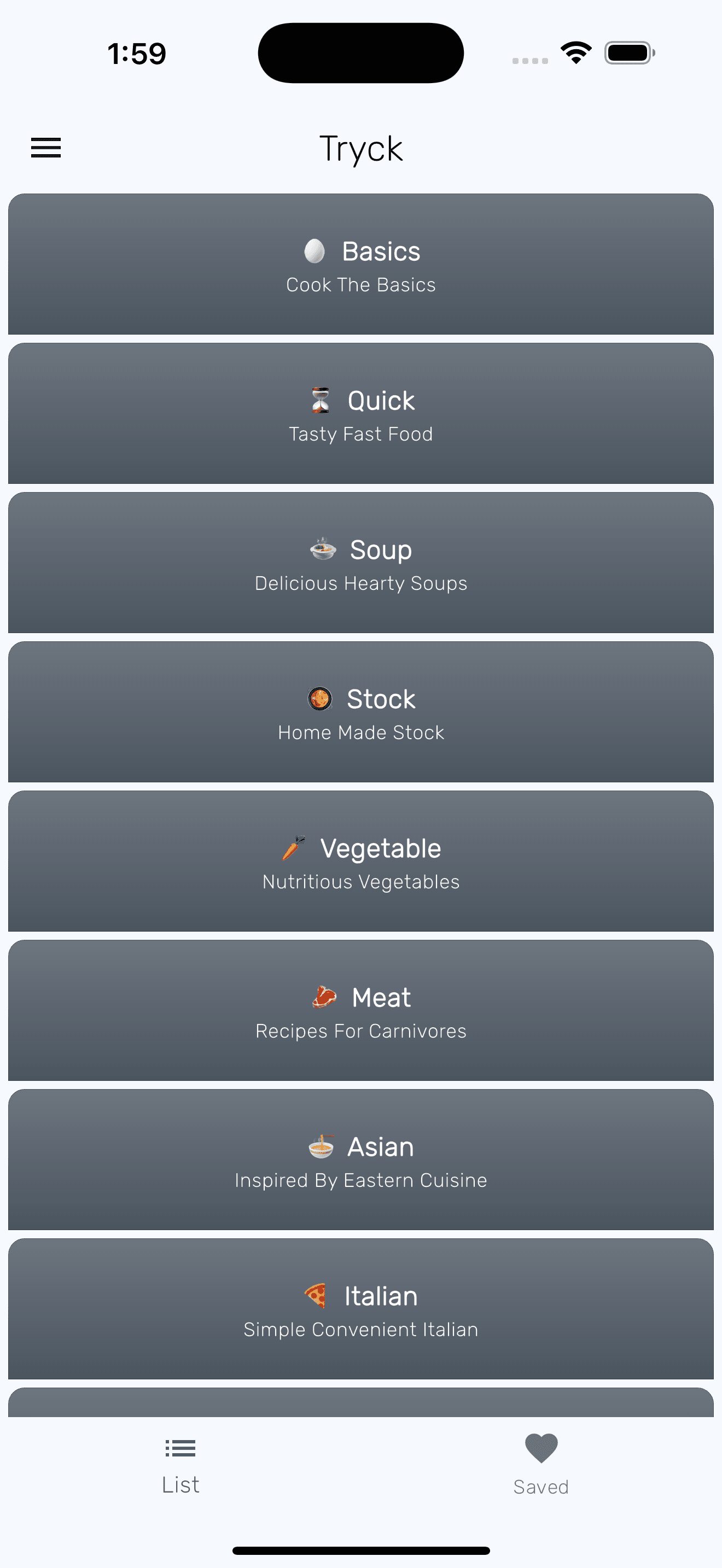Viewport: 722px width, 1568px height.
Task: Tap the noodle bowl icon beside Asian
Action: point(321,1146)
